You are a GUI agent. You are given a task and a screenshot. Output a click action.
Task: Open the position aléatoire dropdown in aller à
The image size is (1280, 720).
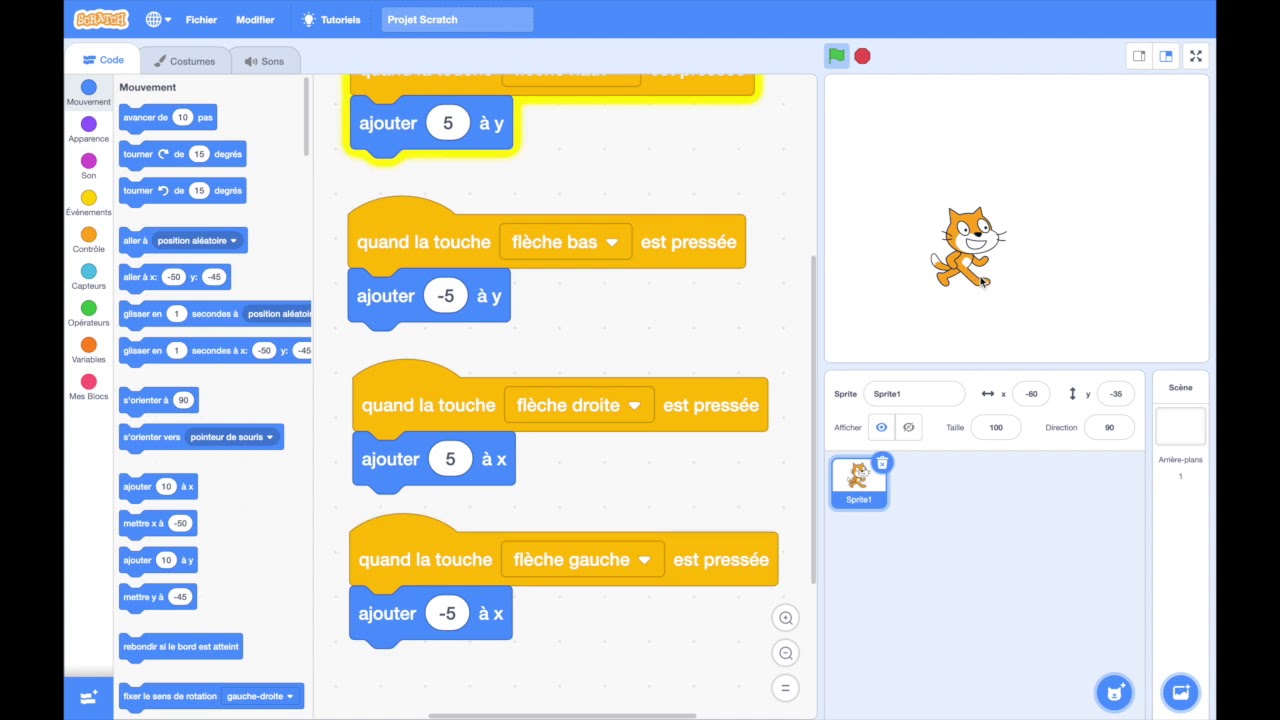[197, 241]
